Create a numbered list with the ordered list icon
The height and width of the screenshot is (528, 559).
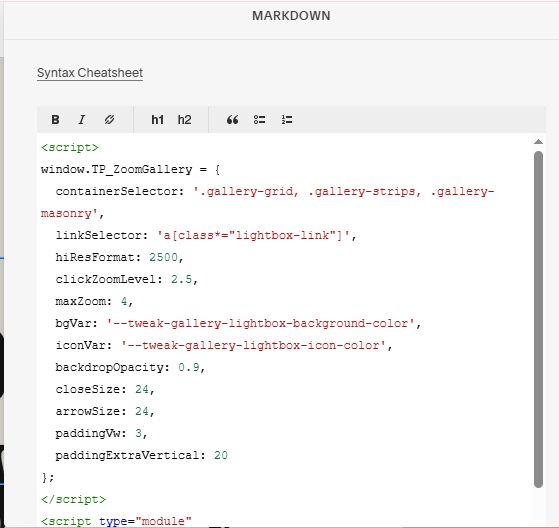[287, 120]
